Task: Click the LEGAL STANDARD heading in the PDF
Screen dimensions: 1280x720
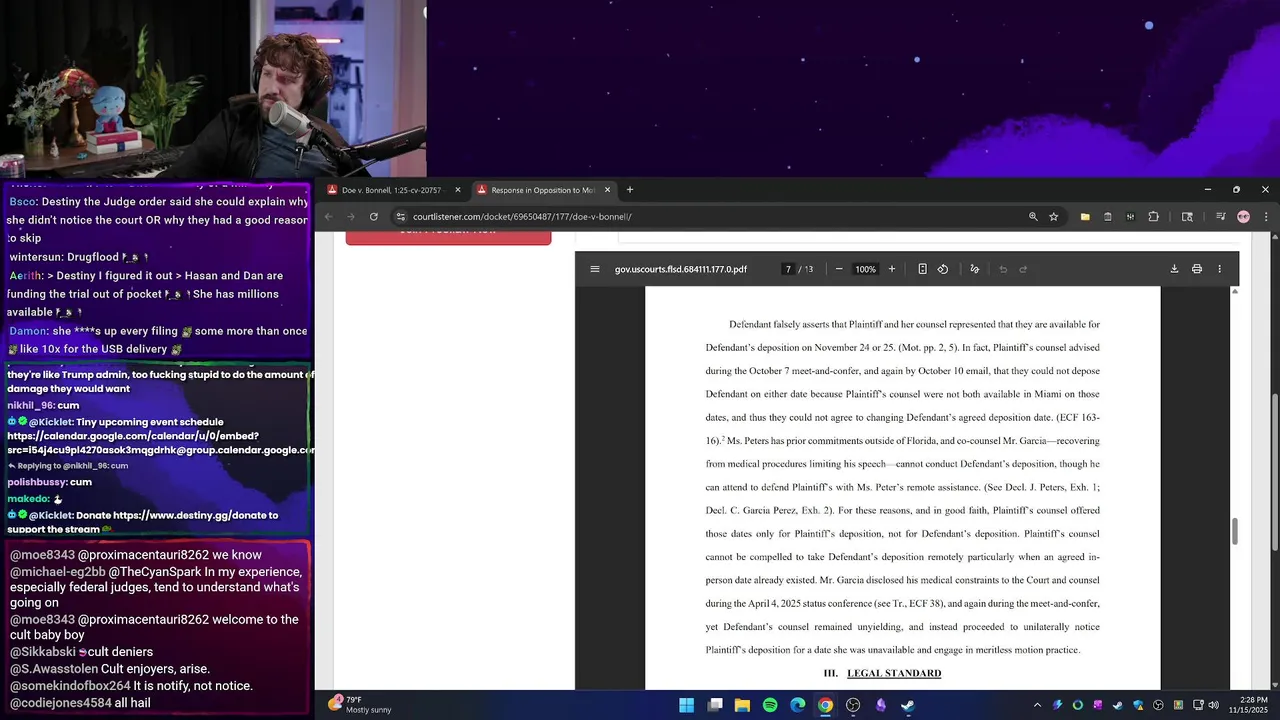Action: [x=894, y=673]
